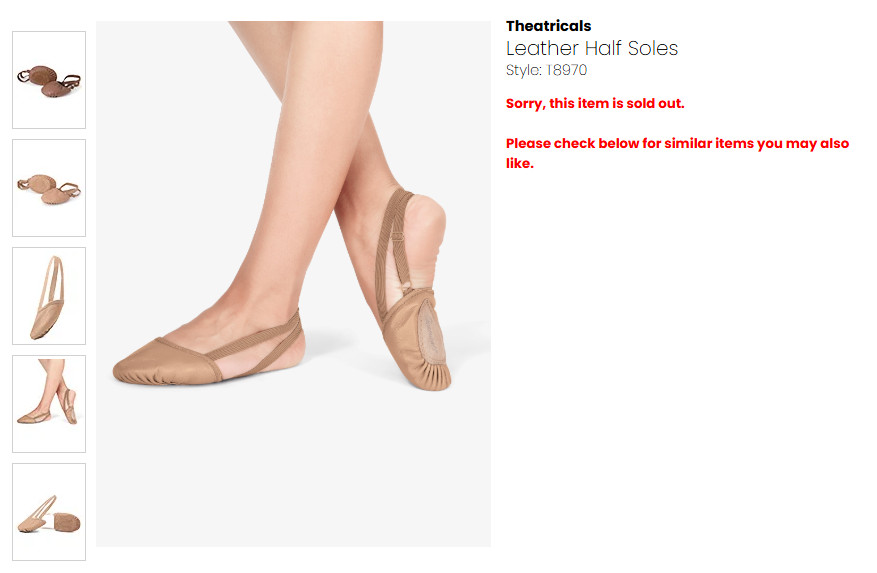The image size is (877, 573).
Task: Select the dark brown half soles thumbnail
Action: pos(49,80)
